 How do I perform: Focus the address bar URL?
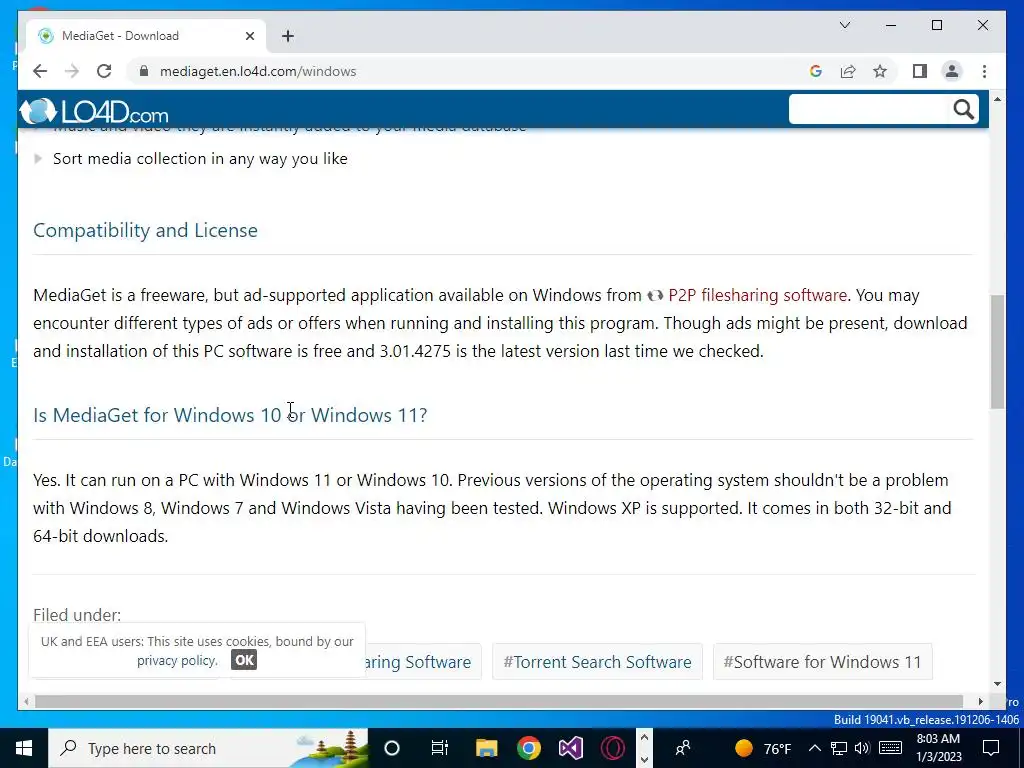pyautogui.click(x=258, y=71)
